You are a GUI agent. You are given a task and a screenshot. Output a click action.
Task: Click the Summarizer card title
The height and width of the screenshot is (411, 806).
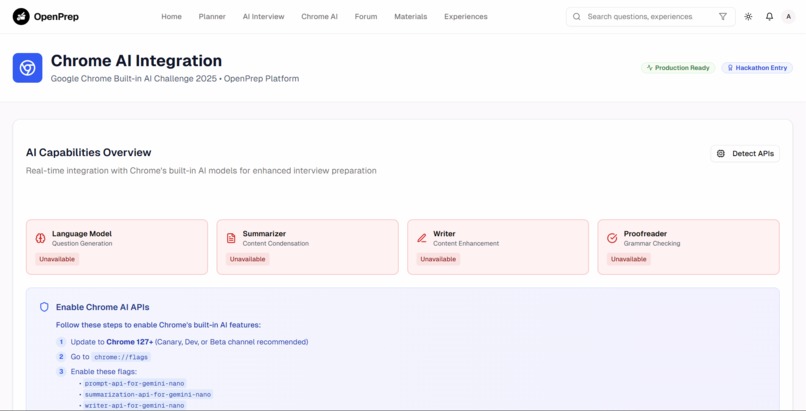[264, 234]
